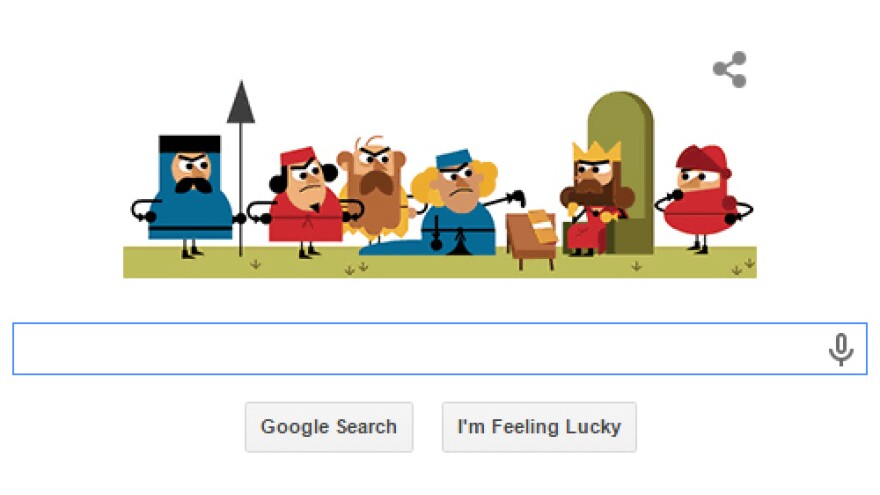
Task: Click the blue cap on the blond man
Action: (x=453, y=158)
